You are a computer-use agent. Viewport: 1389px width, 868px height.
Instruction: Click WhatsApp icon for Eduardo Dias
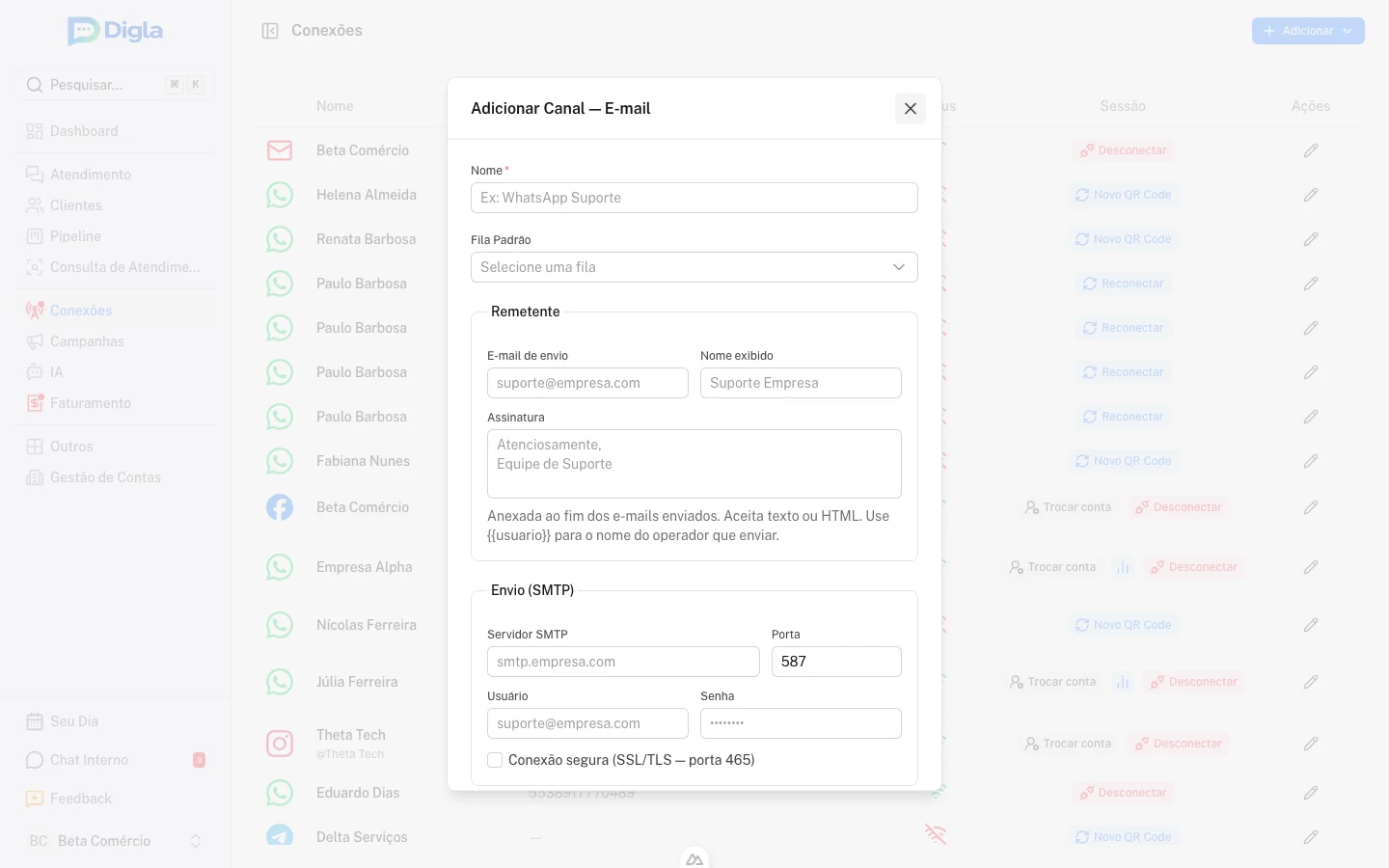[280, 793]
